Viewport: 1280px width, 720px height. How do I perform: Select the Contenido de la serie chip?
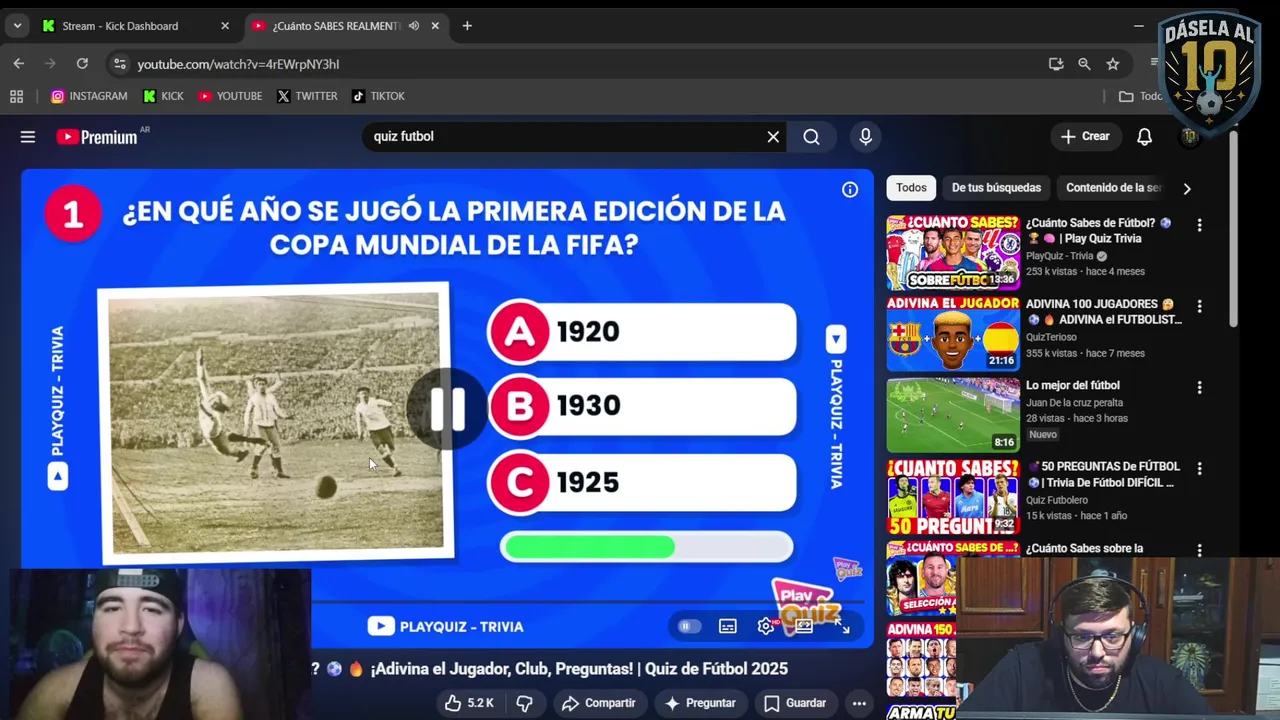pyautogui.click(x=1113, y=188)
